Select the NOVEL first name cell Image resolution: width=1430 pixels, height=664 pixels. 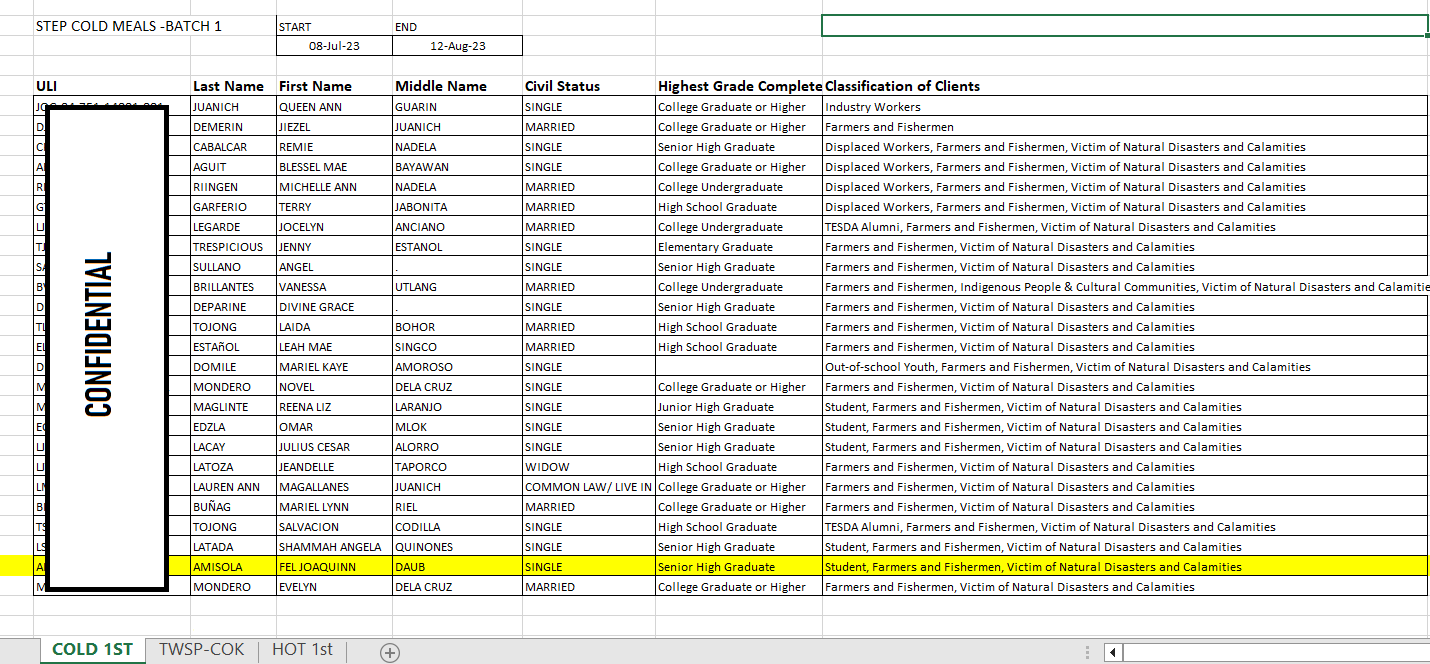click(x=334, y=387)
